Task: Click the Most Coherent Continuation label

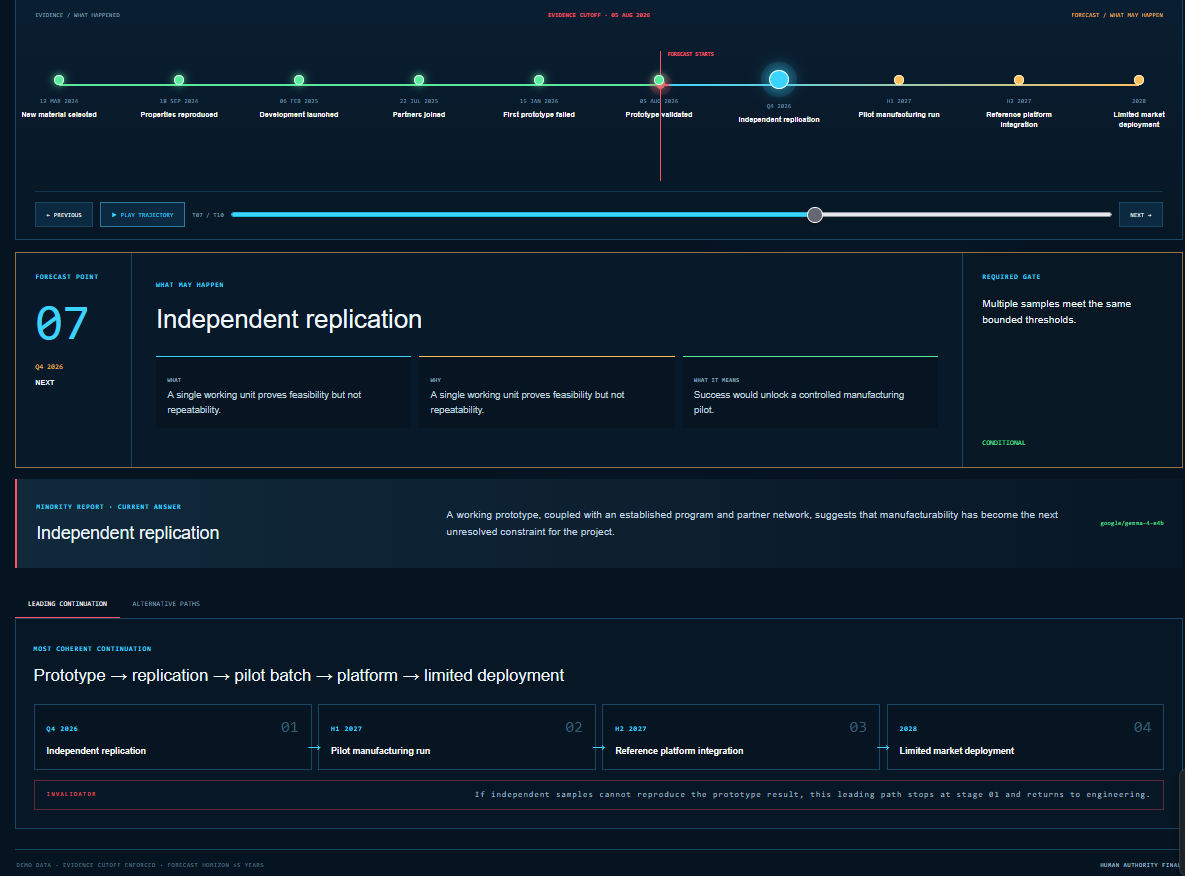Action: coord(92,648)
